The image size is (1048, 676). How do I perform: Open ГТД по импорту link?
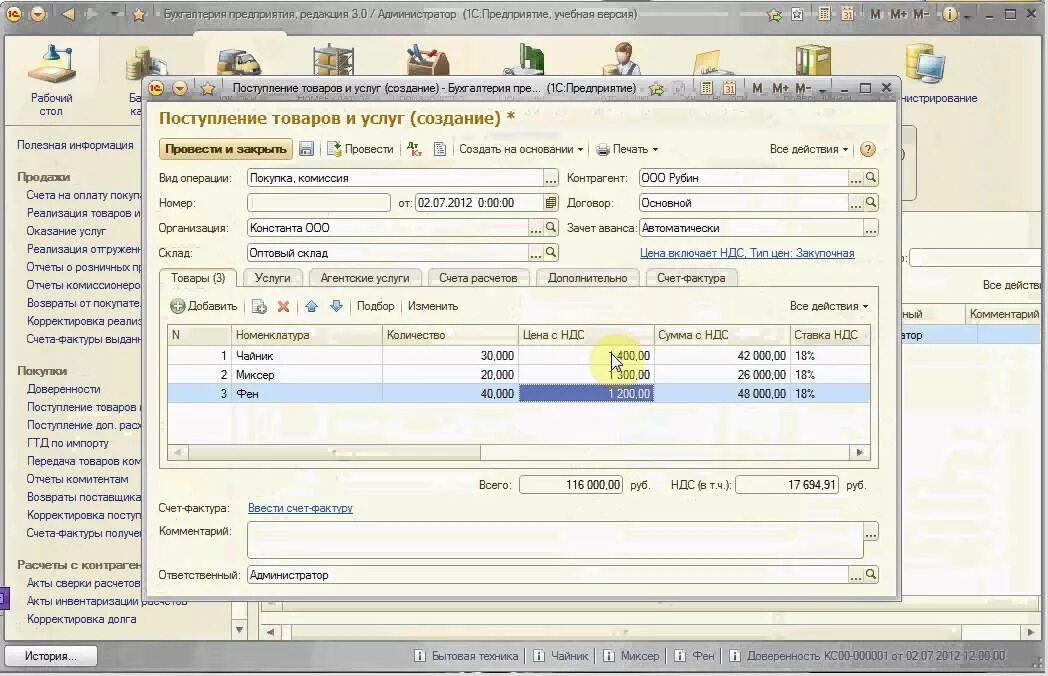click(x=68, y=443)
